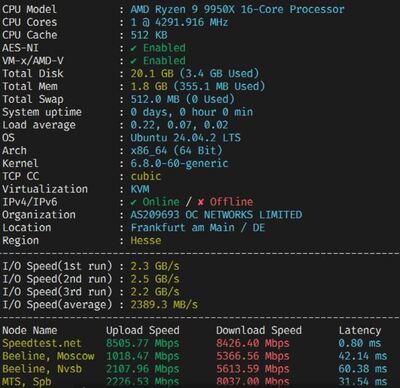Click the Total Disk value 20.1 GB
This screenshot has width=400, height=388.
(152, 73)
